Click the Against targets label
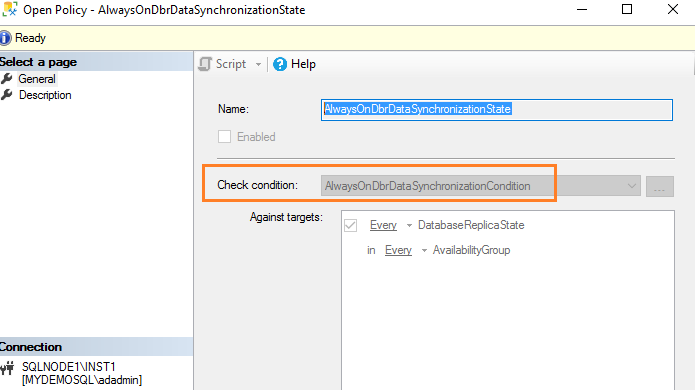The image size is (695, 390). (x=286, y=217)
